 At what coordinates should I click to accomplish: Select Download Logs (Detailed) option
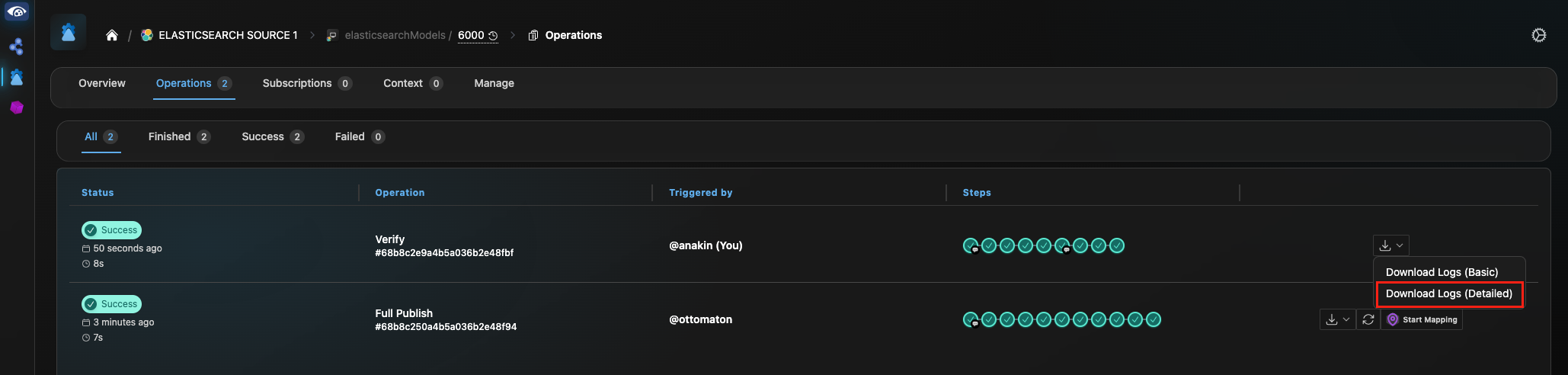click(x=1448, y=294)
